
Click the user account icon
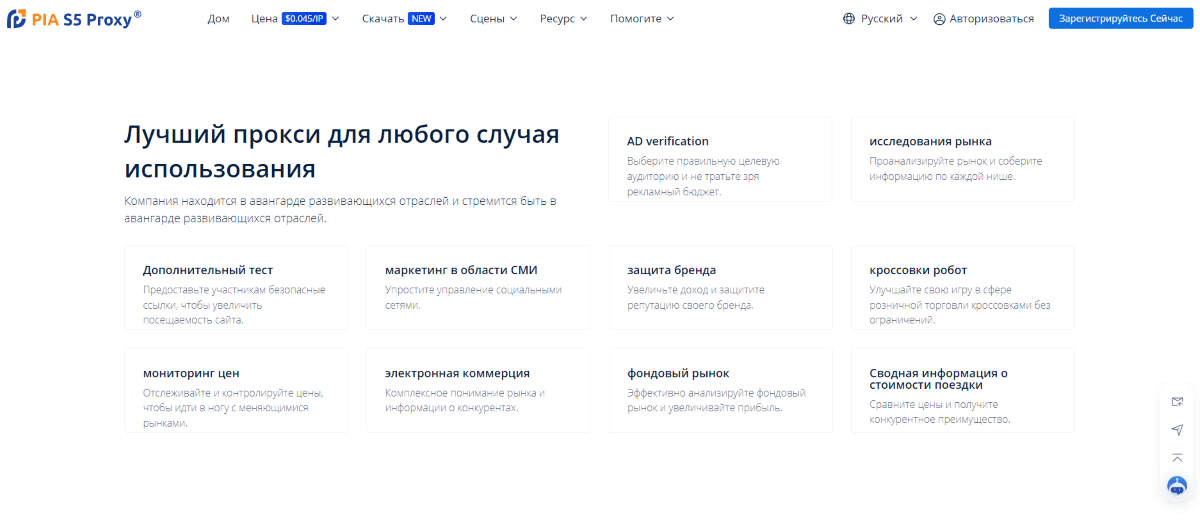click(x=939, y=18)
